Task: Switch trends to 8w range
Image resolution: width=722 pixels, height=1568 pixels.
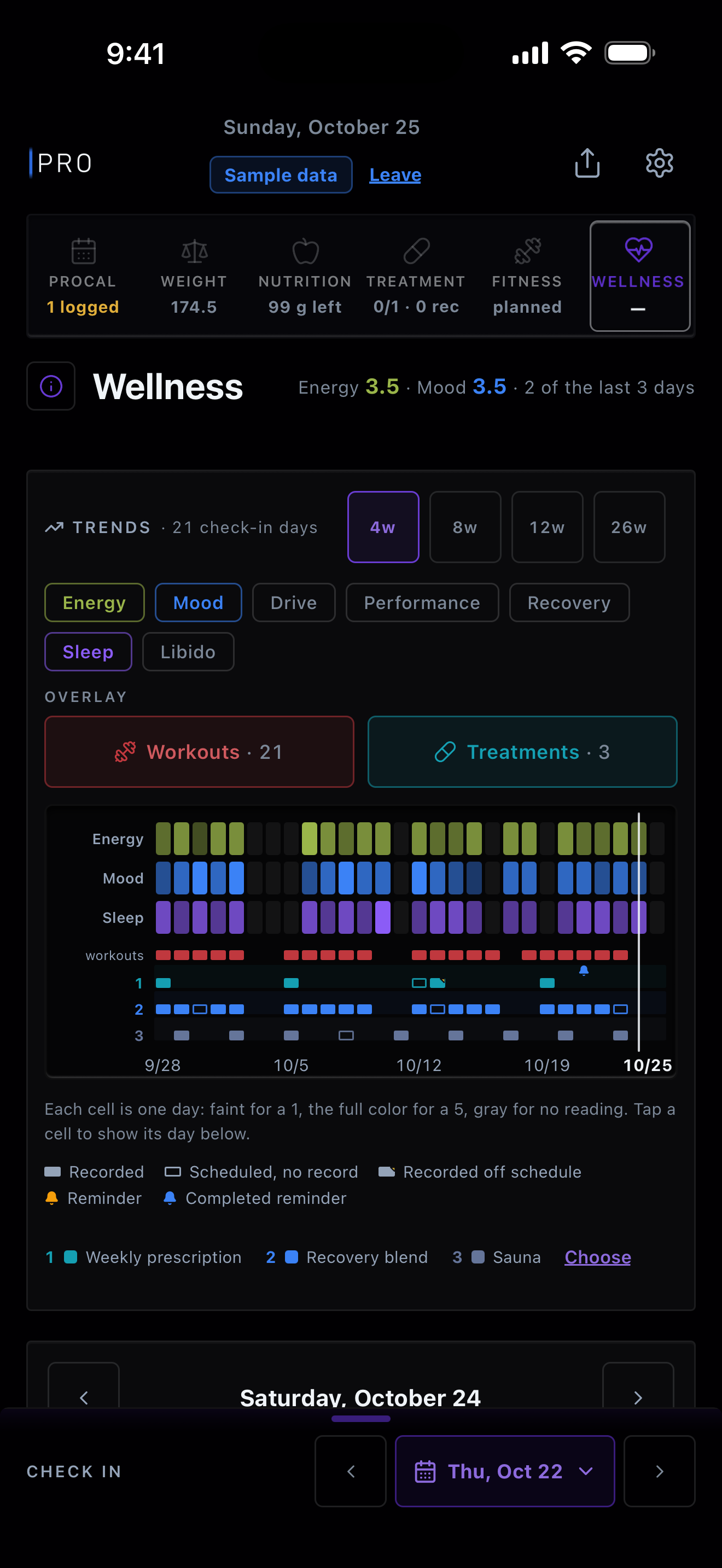Action: (465, 527)
